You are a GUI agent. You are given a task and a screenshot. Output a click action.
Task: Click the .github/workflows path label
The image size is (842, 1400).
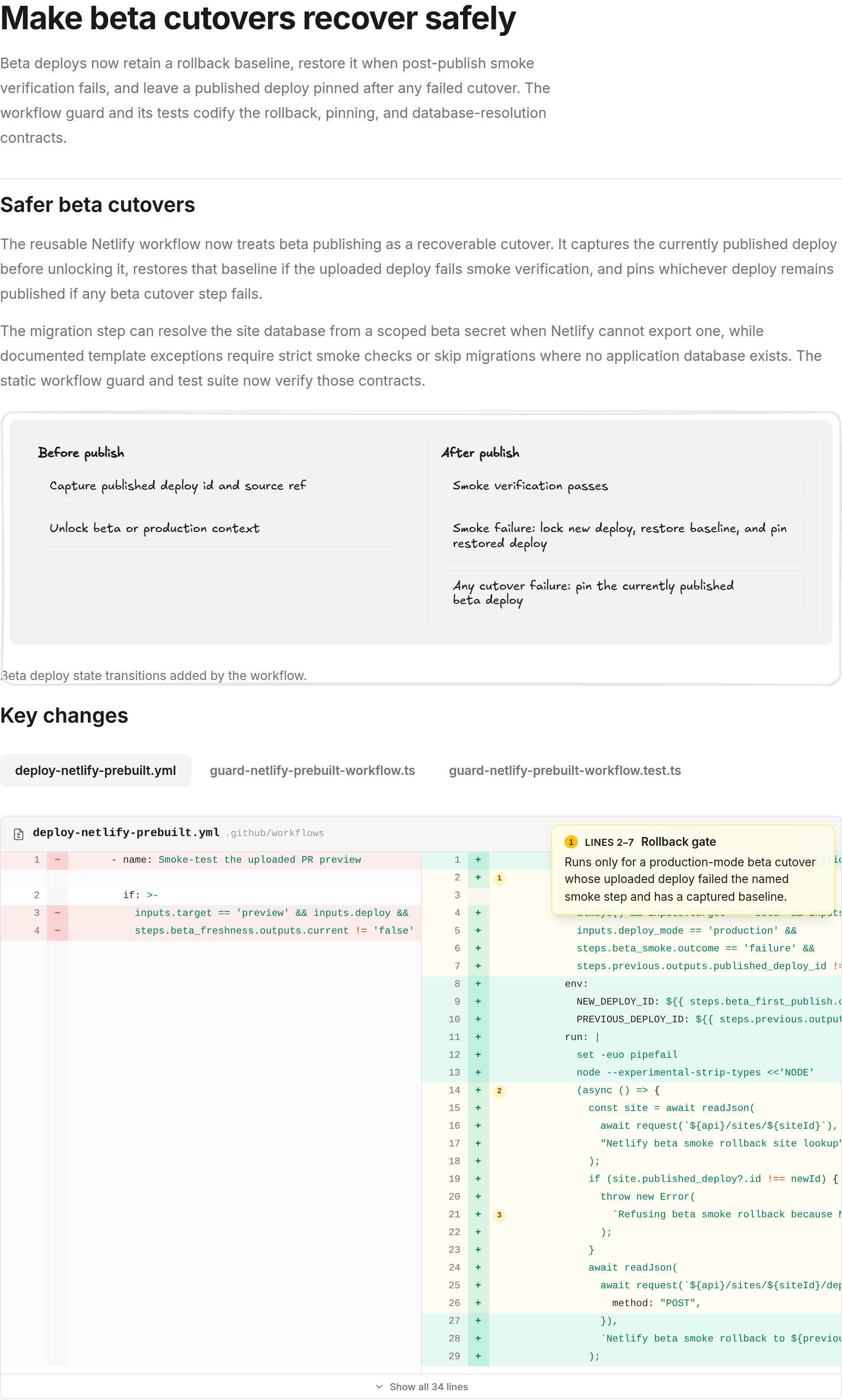(275, 833)
